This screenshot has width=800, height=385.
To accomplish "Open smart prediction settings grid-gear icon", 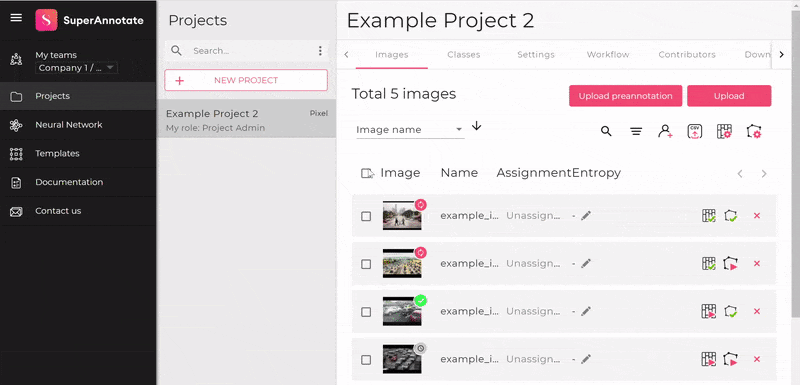I will 724,132.
